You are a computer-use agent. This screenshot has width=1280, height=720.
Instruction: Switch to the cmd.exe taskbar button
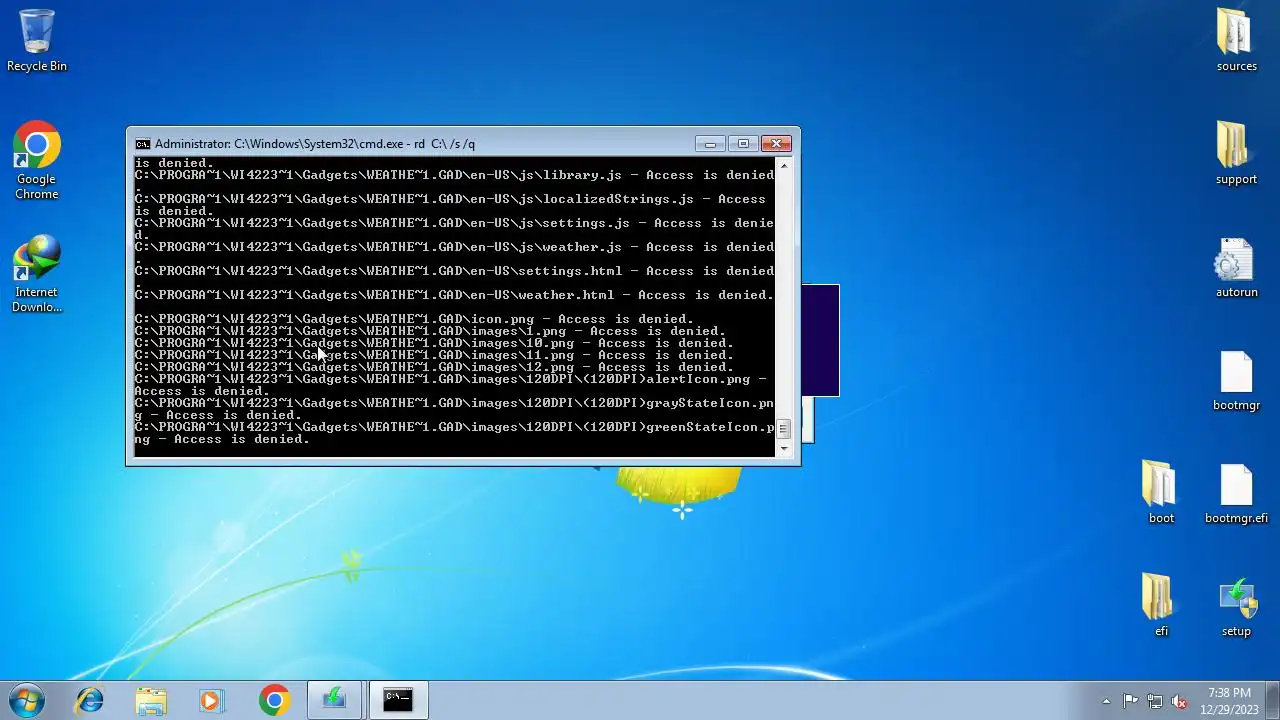tap(398, 700)
